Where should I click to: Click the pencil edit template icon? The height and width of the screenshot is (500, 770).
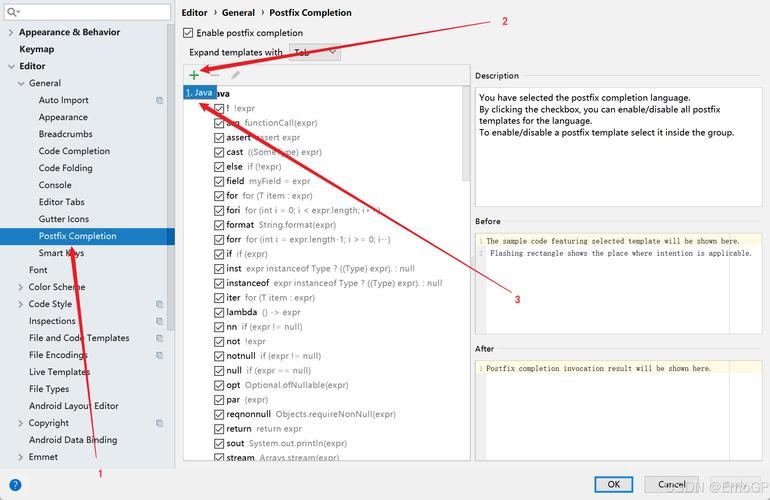point(235,74)
